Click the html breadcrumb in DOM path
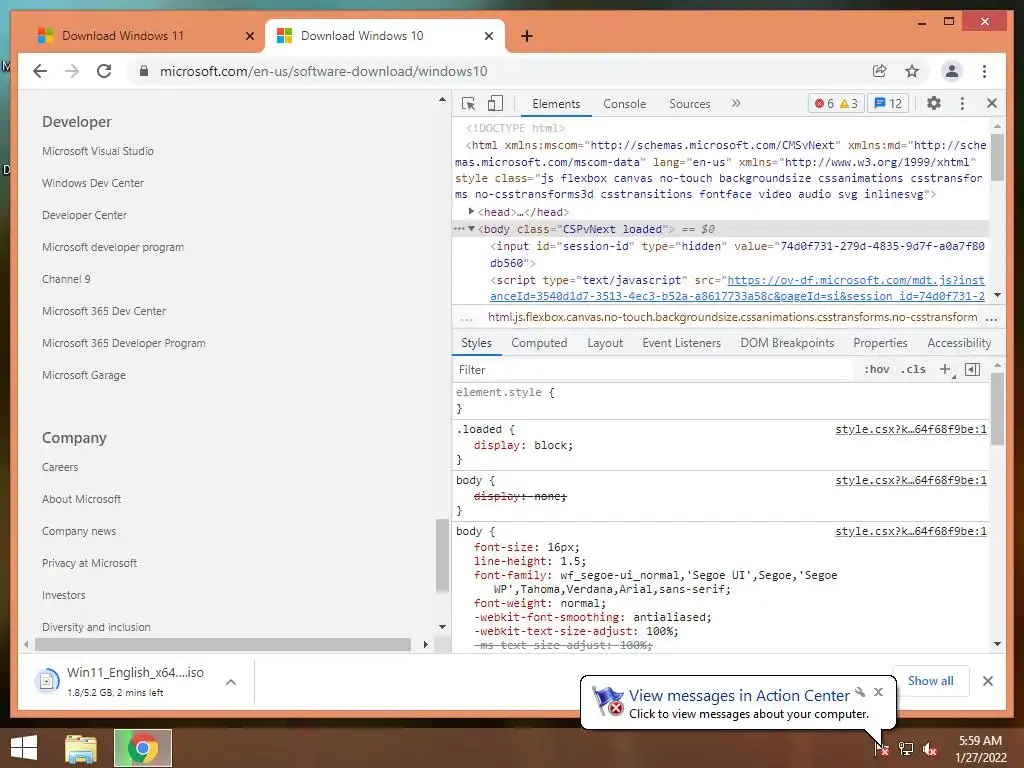This screenshot has height=768, width=1024. pos(733,317)
